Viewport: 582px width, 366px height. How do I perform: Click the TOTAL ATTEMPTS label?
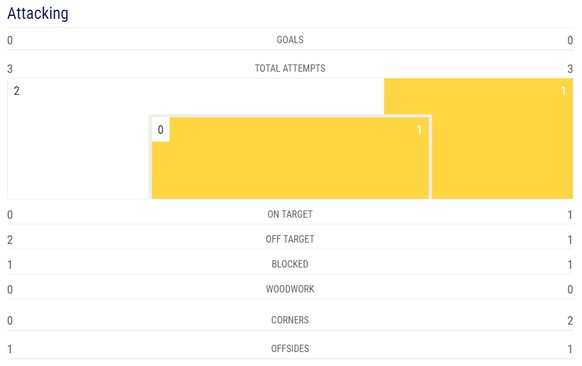pyautogui.click(x=290, y=68)
